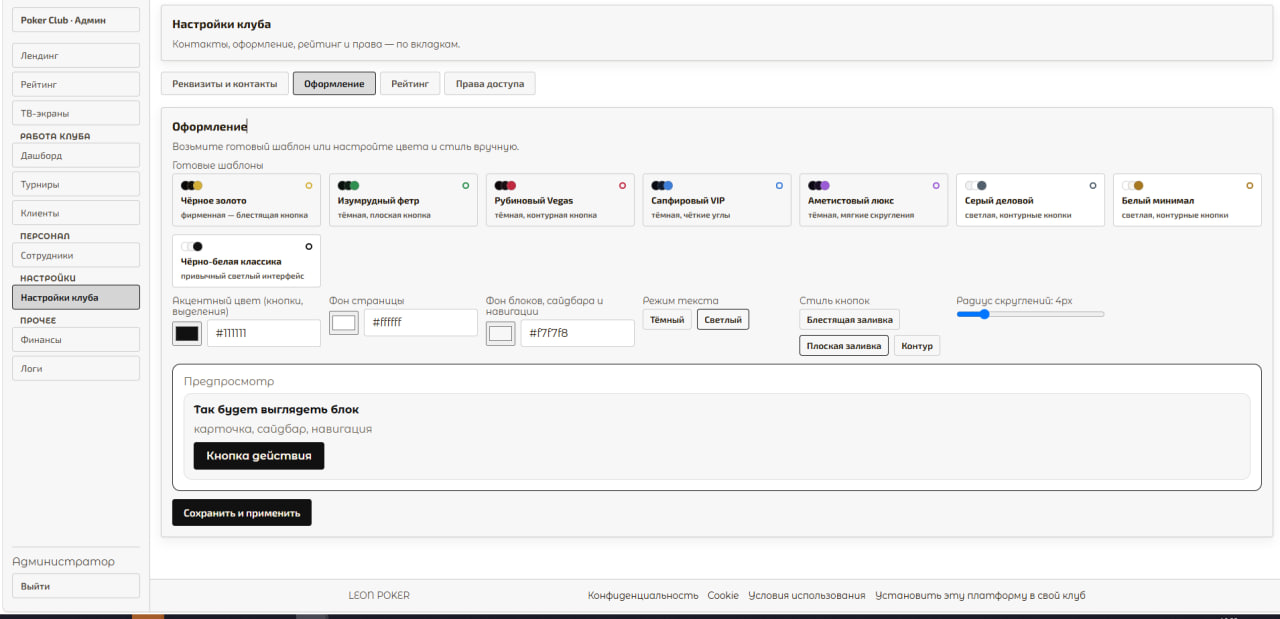Click the gold ring on Белый минимал
Screen dimensions: 1280x619
coord(1250,185)
